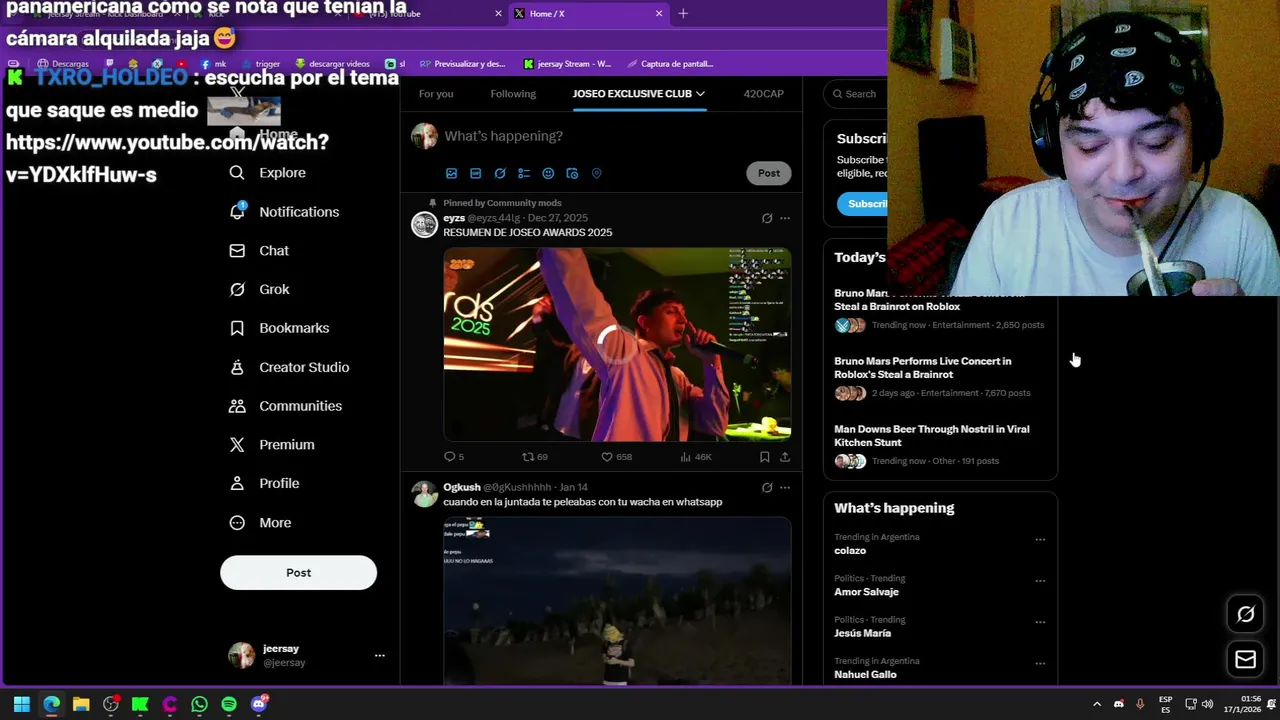Viewport: 1280px width, 720px height.
Task: Show hidden system tray icons
Action: (1097, 704)
